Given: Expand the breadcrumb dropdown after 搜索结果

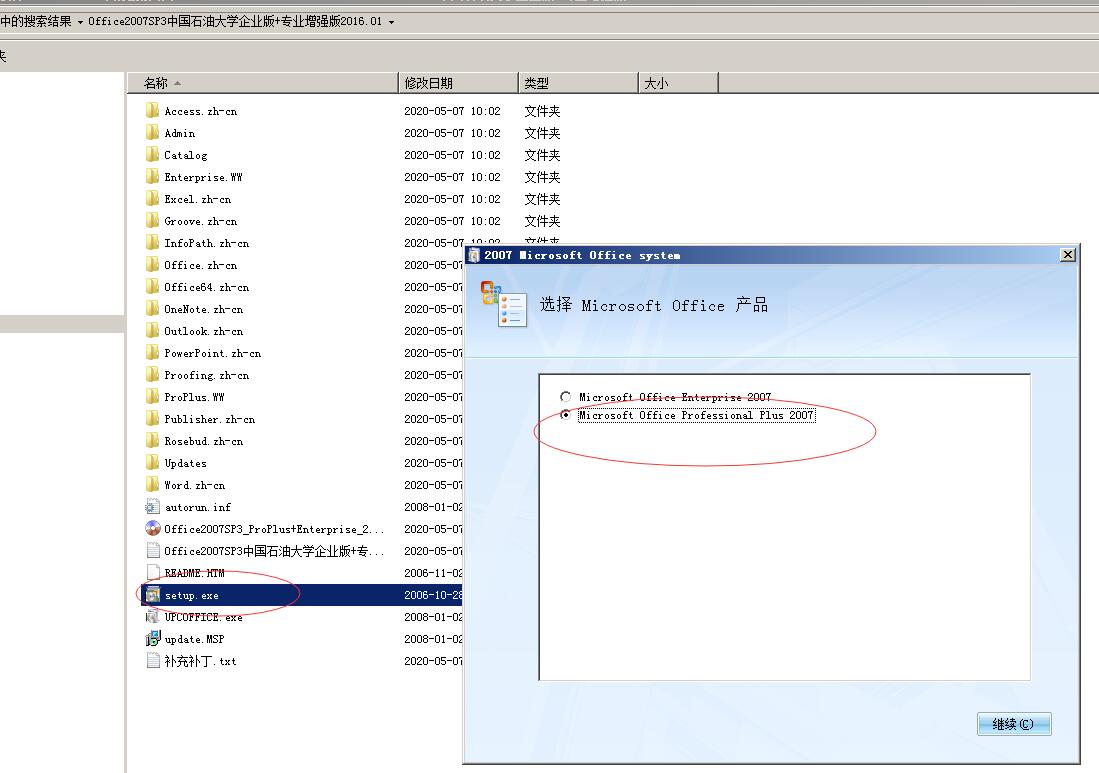Looking at the screenshot, I should (x=80, y=21).
